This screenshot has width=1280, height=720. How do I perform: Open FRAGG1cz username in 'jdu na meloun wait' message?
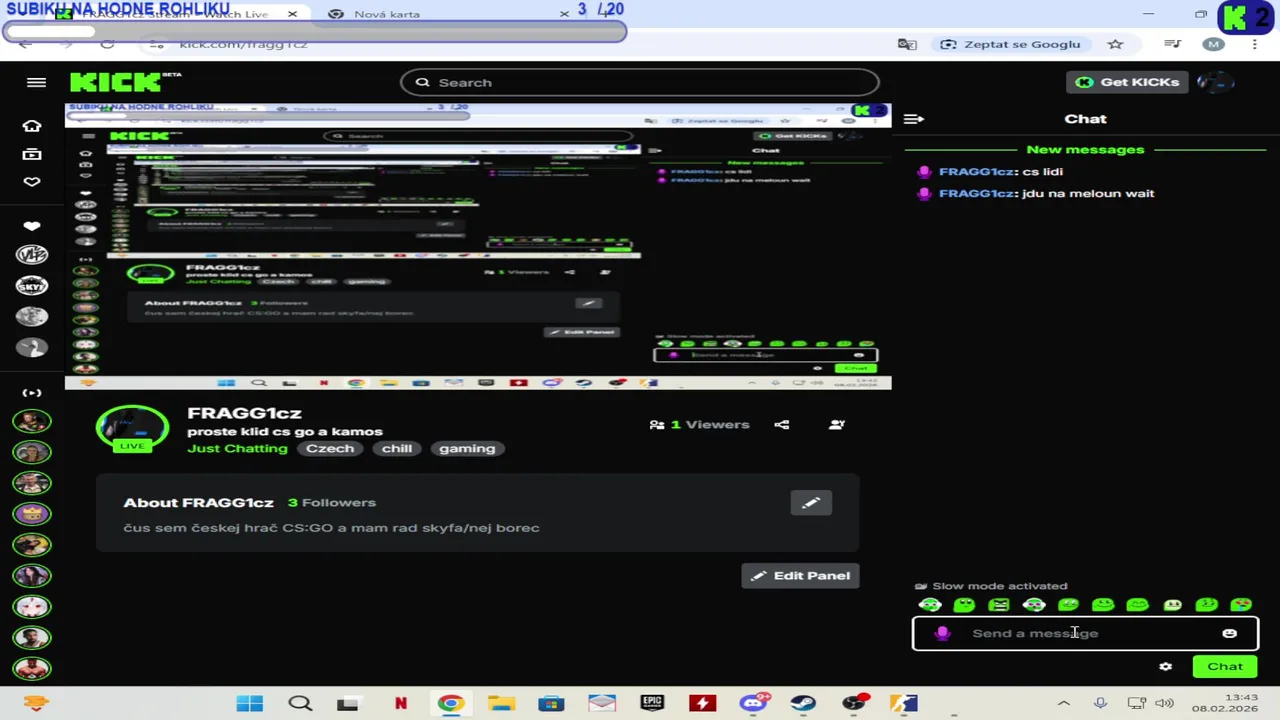(x=976, y=193)
